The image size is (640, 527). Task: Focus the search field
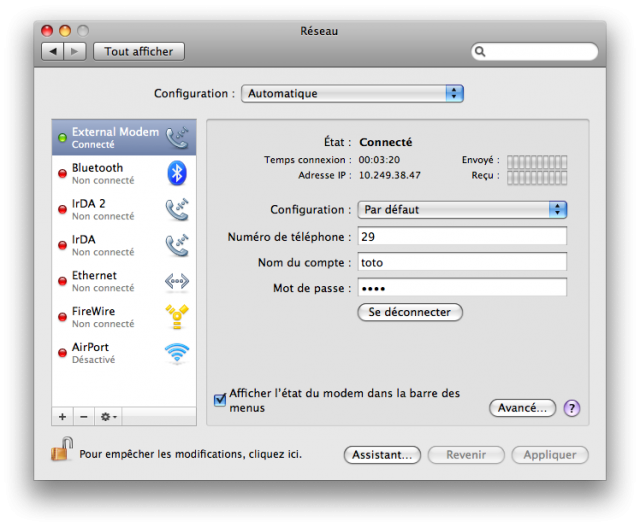534,51
